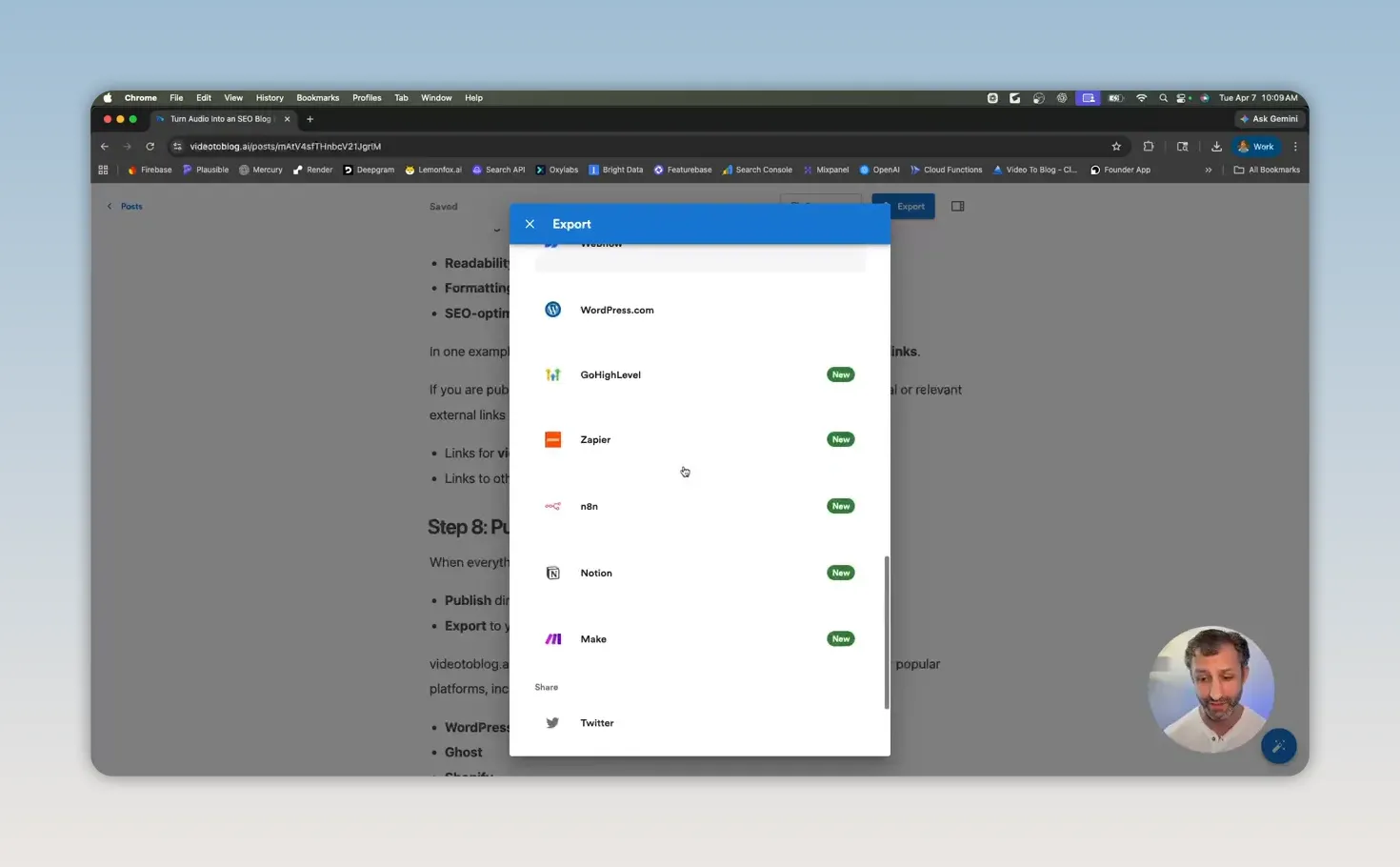Close the Turn Audio into an SEO Blog tab
This screenshot has height=867, width=1400.
[287, 119]
